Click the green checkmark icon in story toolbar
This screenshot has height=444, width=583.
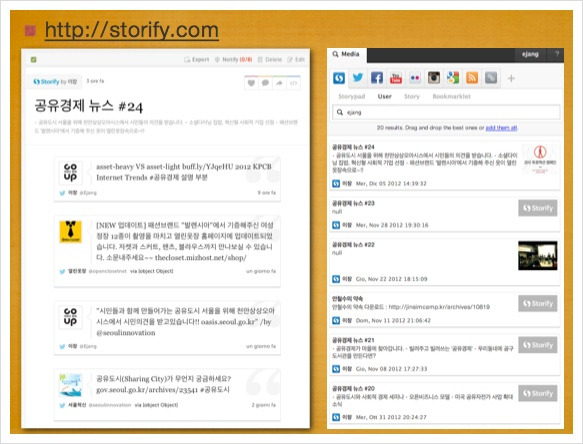tap(33, 59)
